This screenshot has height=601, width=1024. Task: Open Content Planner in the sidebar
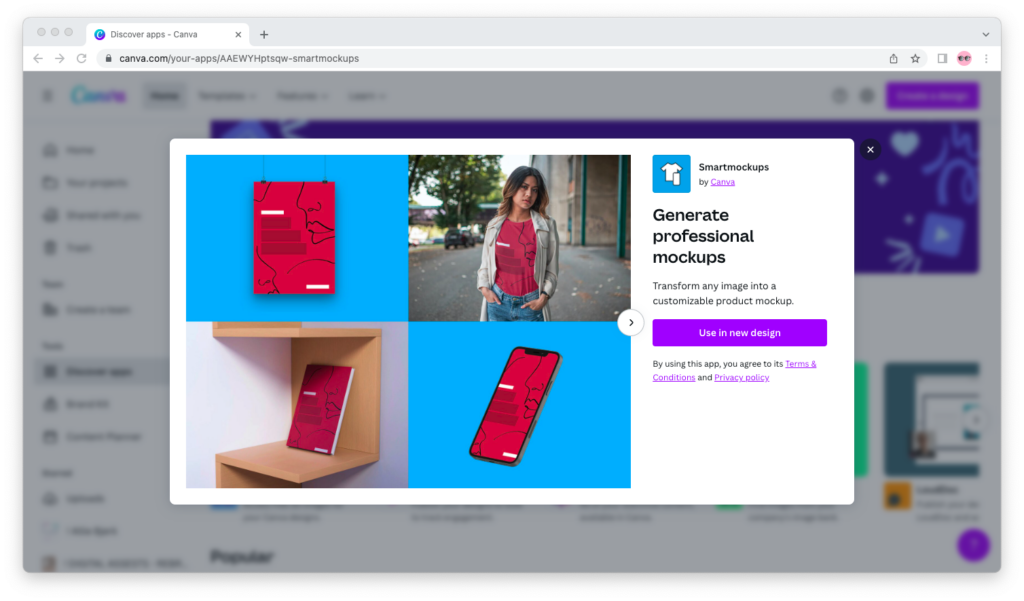[x=101, y=436]
